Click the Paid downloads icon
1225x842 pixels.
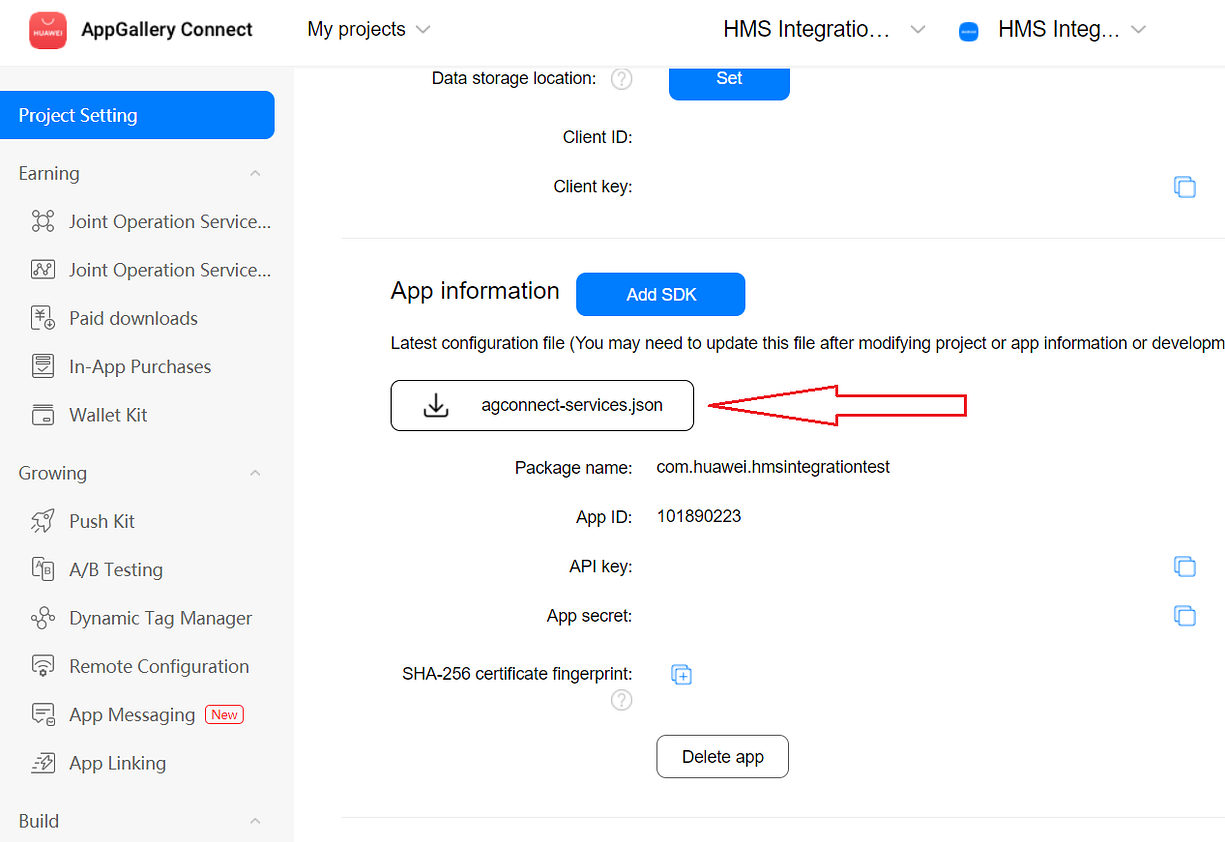43,318
